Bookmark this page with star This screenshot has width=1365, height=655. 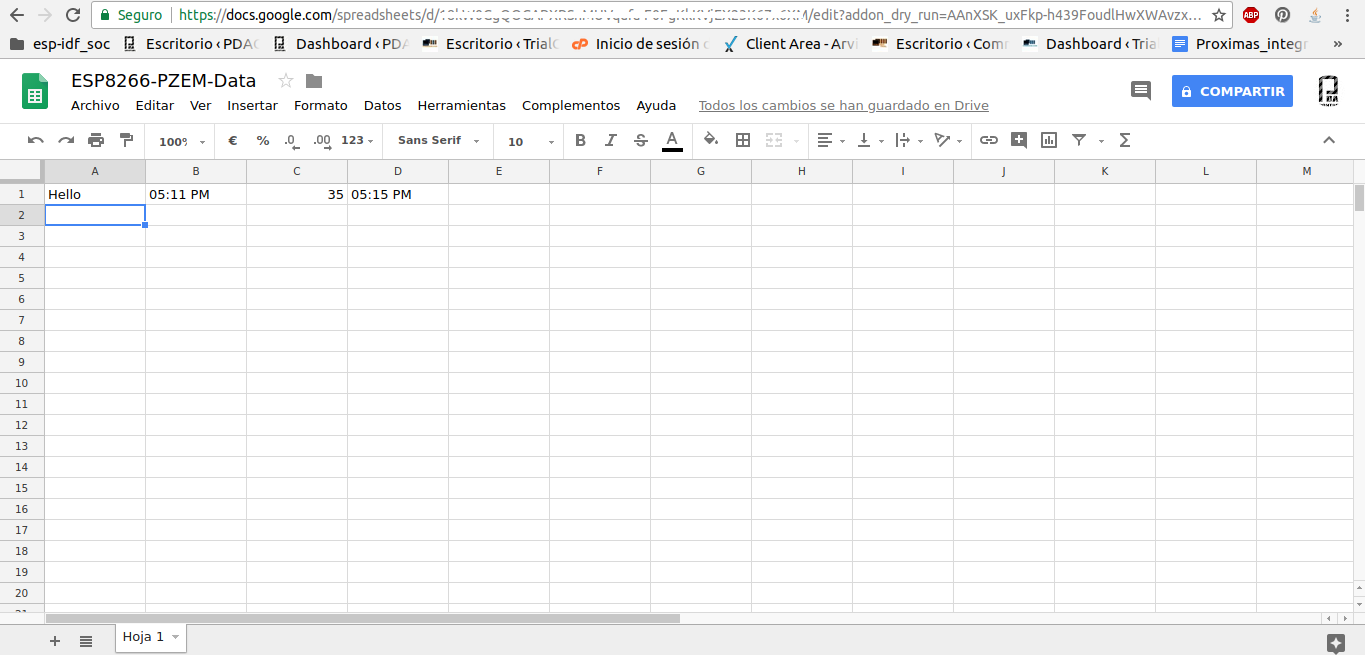1219,15
